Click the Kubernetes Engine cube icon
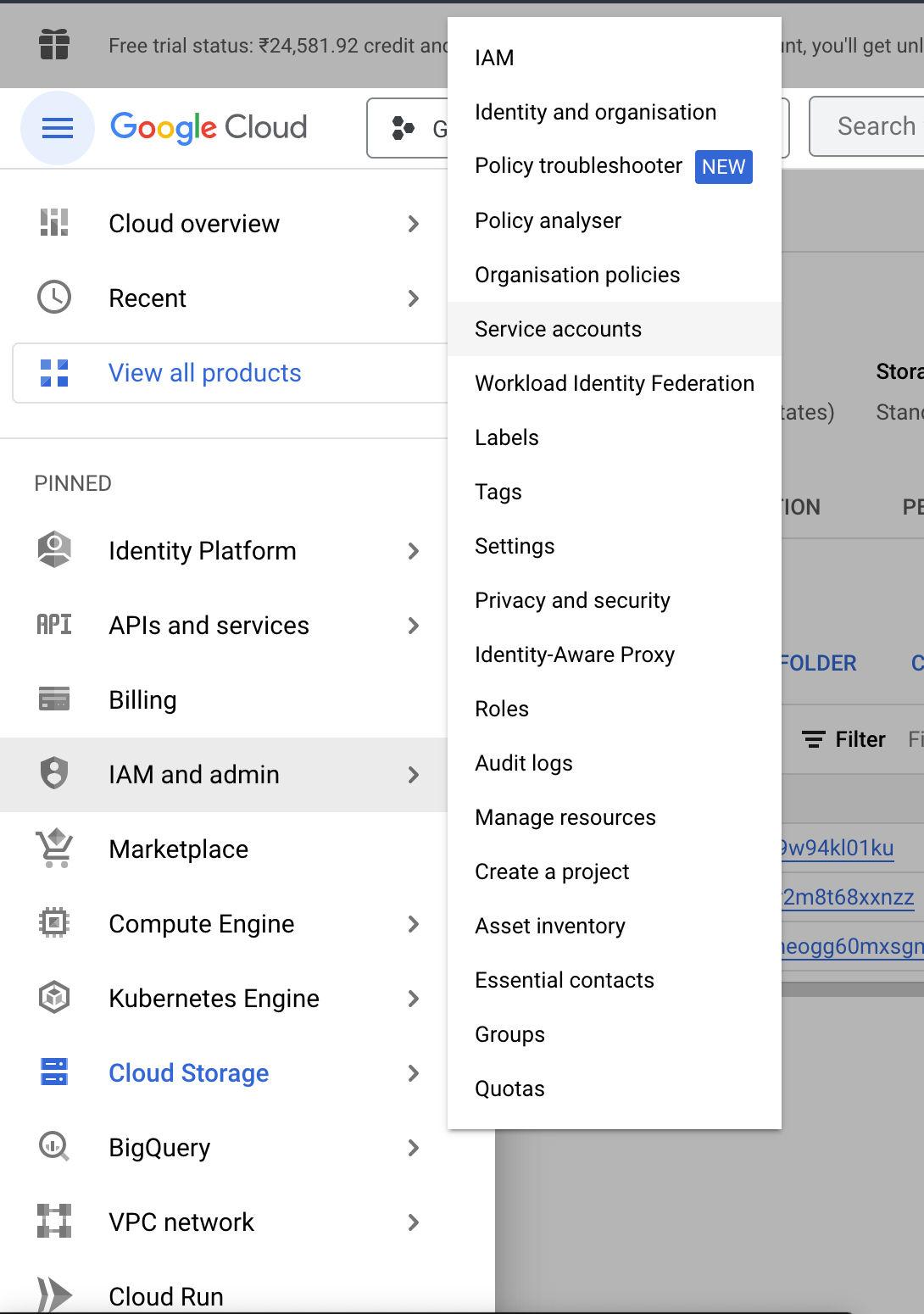924x1314 pixels. pos(54,998)
